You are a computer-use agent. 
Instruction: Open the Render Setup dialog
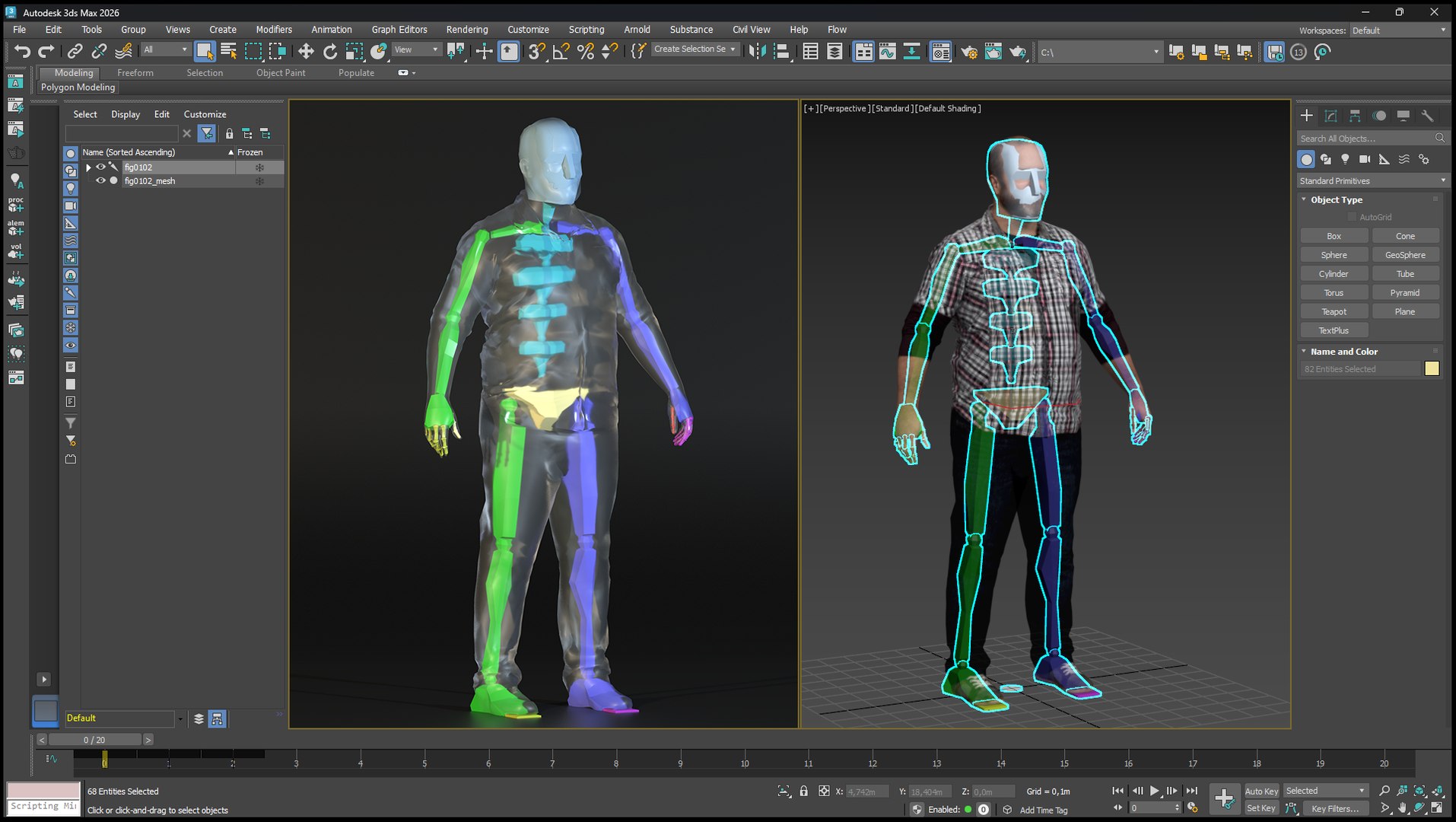tap(969, 52)
